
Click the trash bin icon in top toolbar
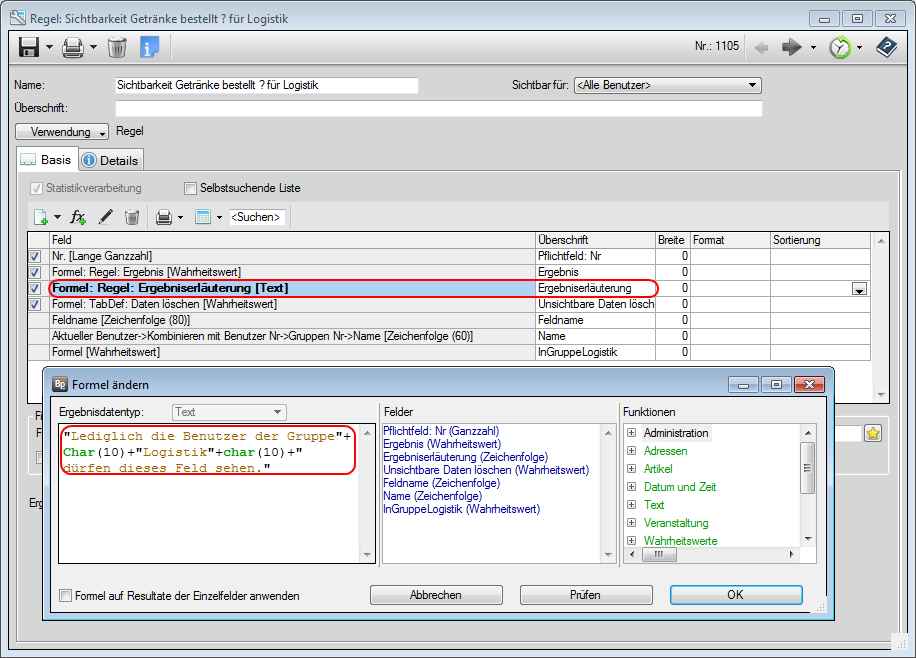(x=117, y=47)
